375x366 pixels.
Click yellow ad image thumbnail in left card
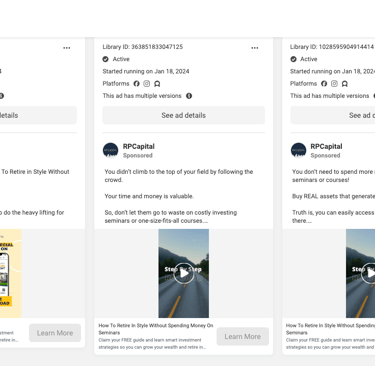(x=11, y=273)
